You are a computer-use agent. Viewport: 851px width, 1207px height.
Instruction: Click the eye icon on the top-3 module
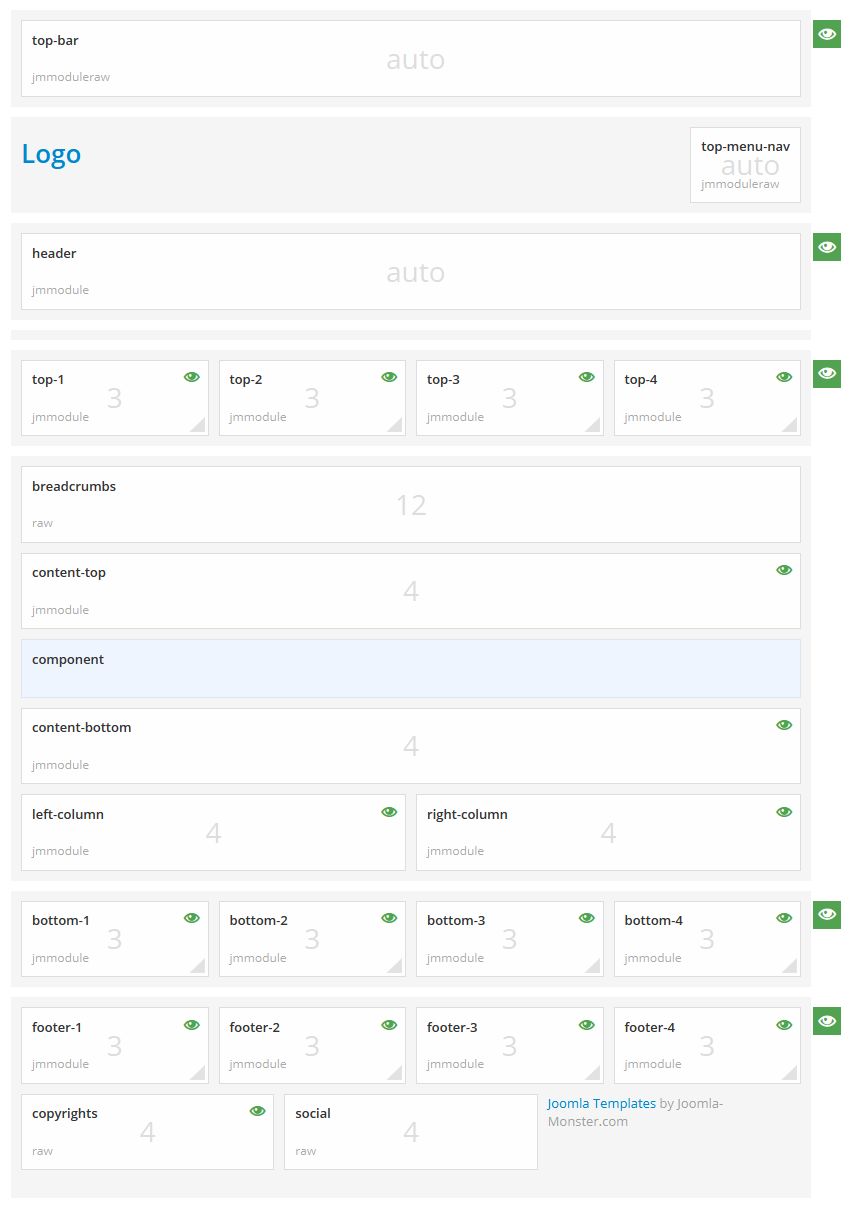pos(586,376)
